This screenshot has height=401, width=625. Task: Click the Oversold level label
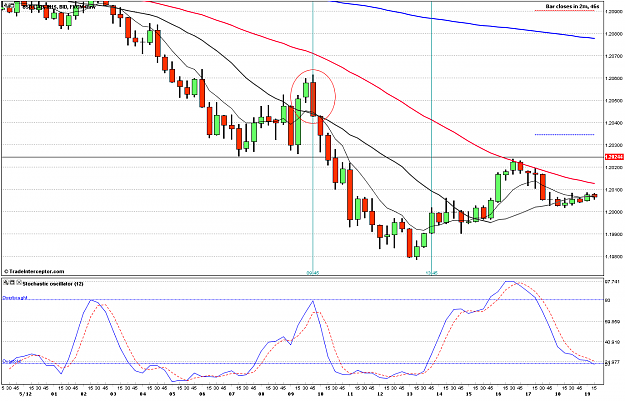(x=12, y=362)
